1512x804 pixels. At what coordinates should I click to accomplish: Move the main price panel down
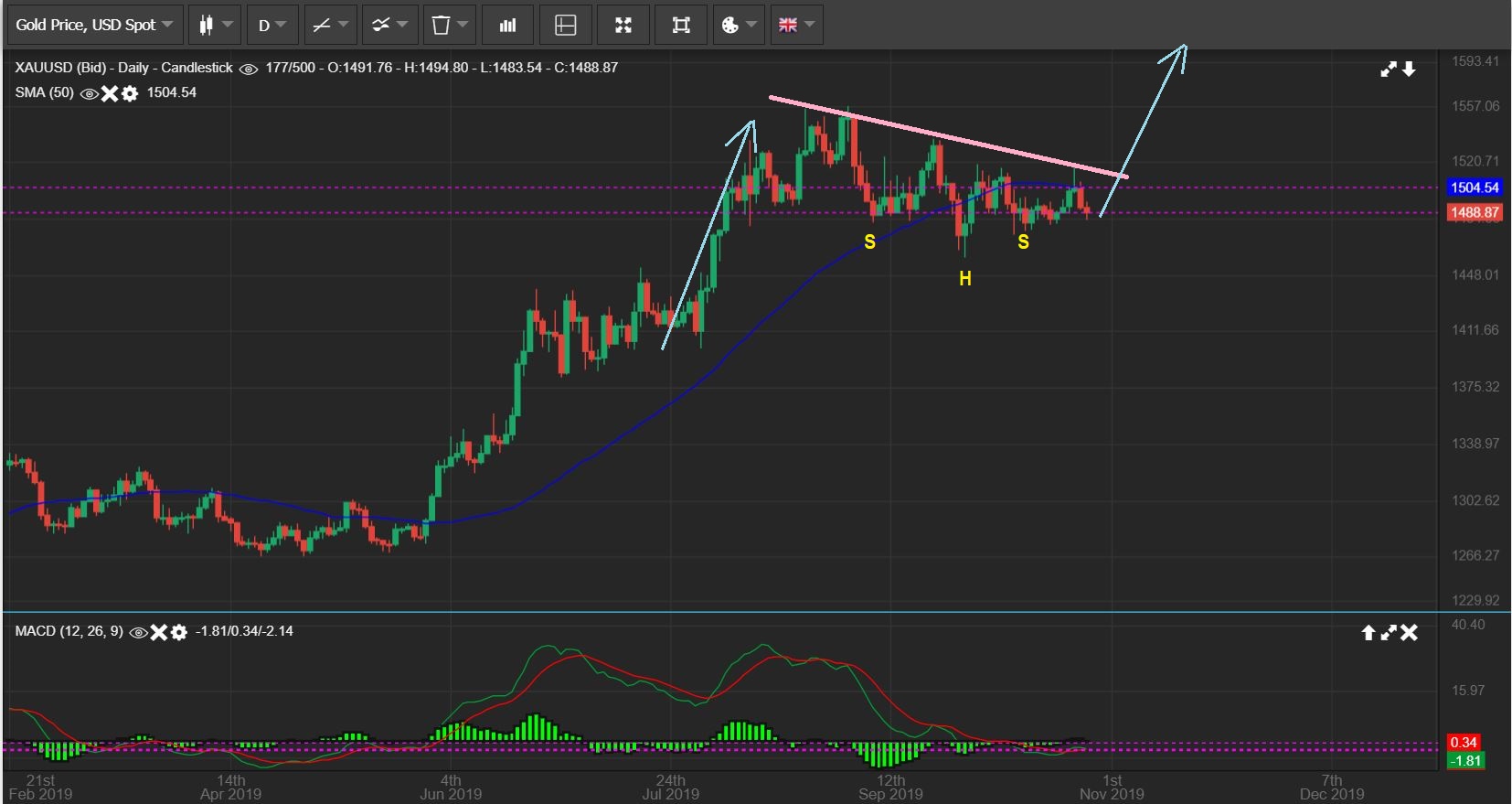[x=1410, y=69]
